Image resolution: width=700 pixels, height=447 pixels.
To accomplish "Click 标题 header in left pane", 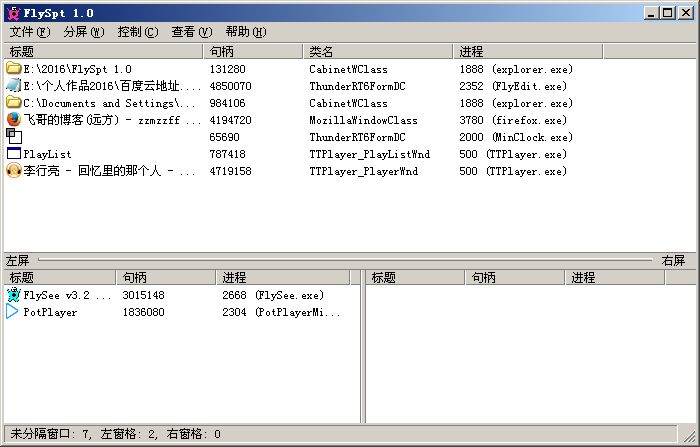I will coord(60,277).
